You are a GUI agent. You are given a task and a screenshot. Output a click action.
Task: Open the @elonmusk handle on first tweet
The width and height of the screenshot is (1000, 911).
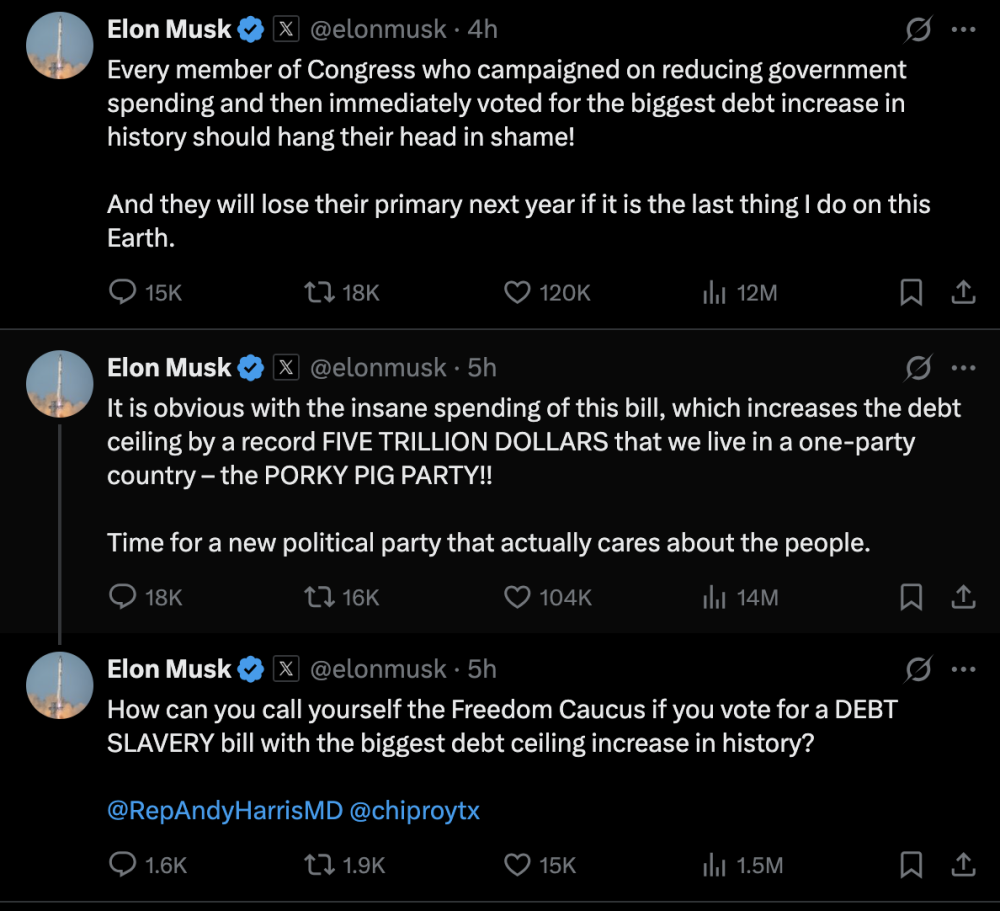(379, 30)
